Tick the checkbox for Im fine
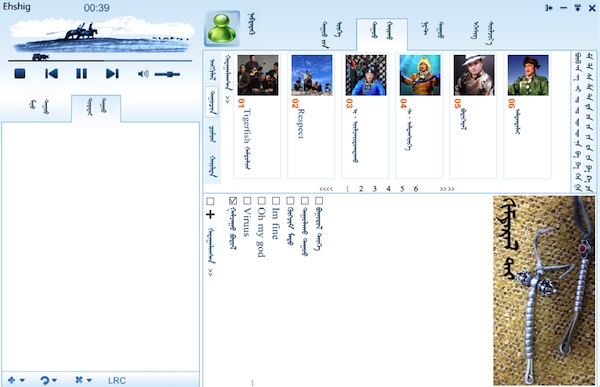The image size is (600, 387). pos(276,201)
